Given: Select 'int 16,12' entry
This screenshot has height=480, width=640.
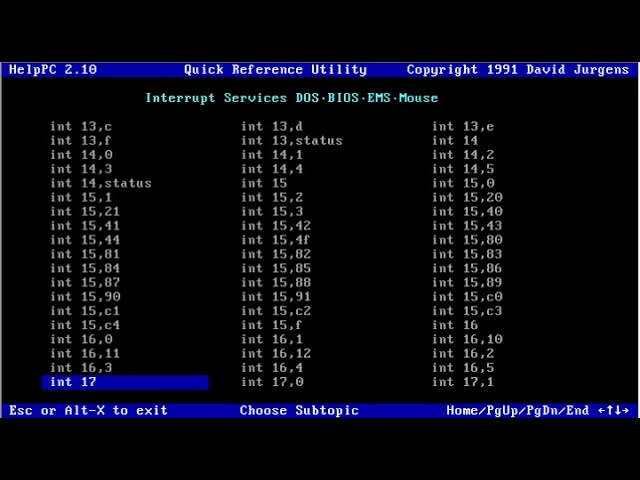Looking at the screenshot, I should click(276, 353).
